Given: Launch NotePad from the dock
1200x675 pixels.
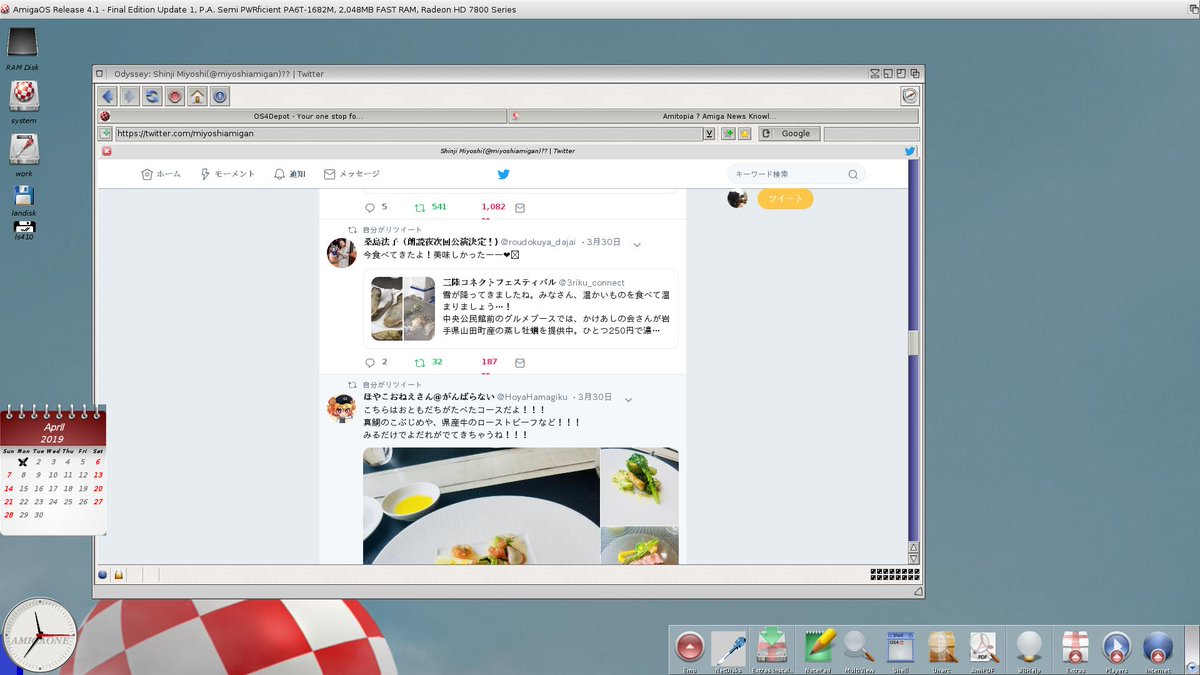Looking at the screenshot, I should point(819,650).
